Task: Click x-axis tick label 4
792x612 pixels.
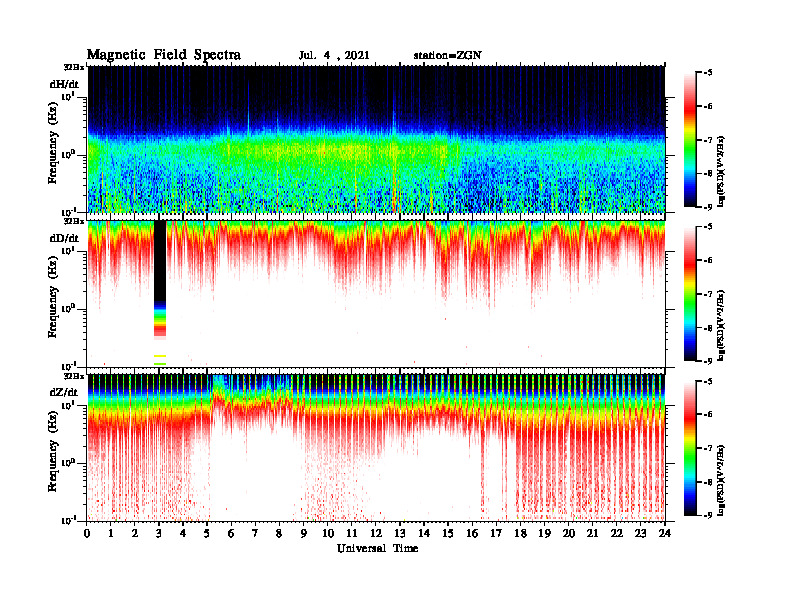Action: [x=183, y=534]
